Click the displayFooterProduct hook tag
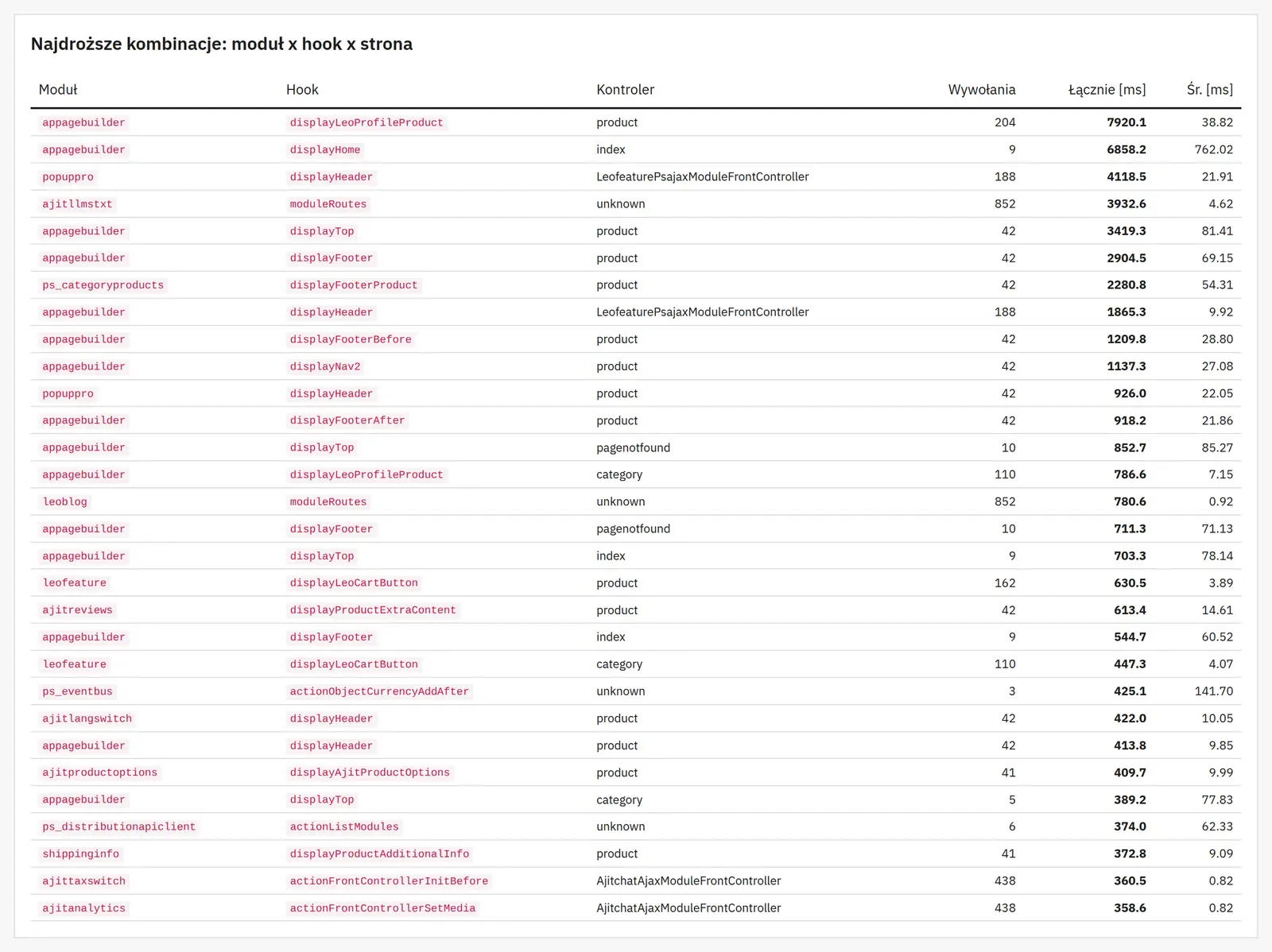This screenshot has height=952, width=1272. click(x=354, y=285)
